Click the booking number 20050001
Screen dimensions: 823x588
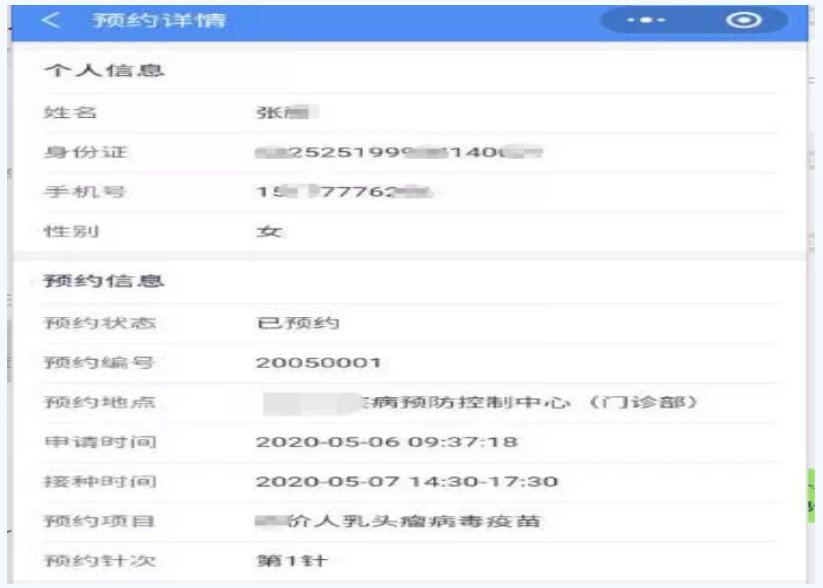[319, 363]
